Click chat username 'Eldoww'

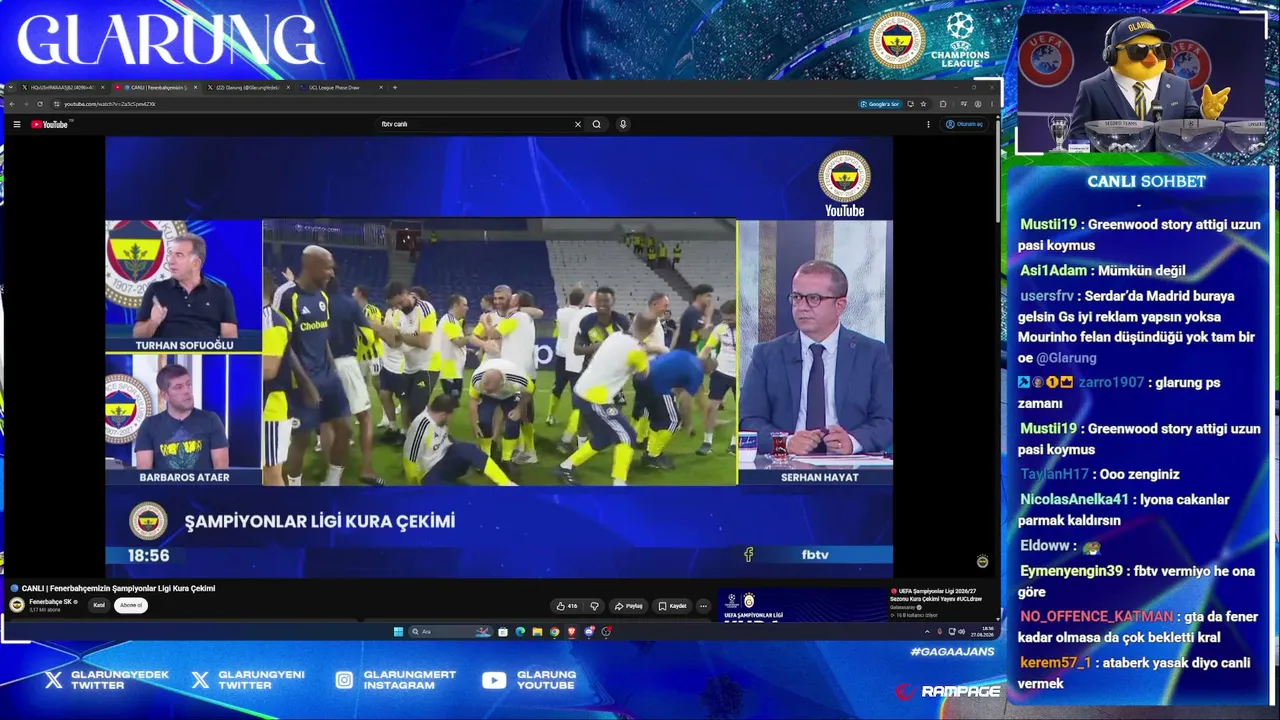[x=1045, y=546]
